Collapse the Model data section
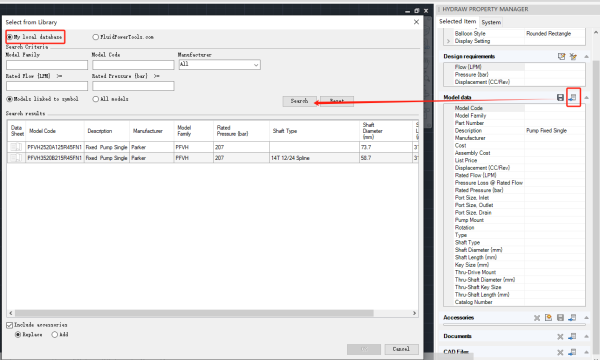The image size is (600, 360). pyautogui.click(x=586, y=98)
